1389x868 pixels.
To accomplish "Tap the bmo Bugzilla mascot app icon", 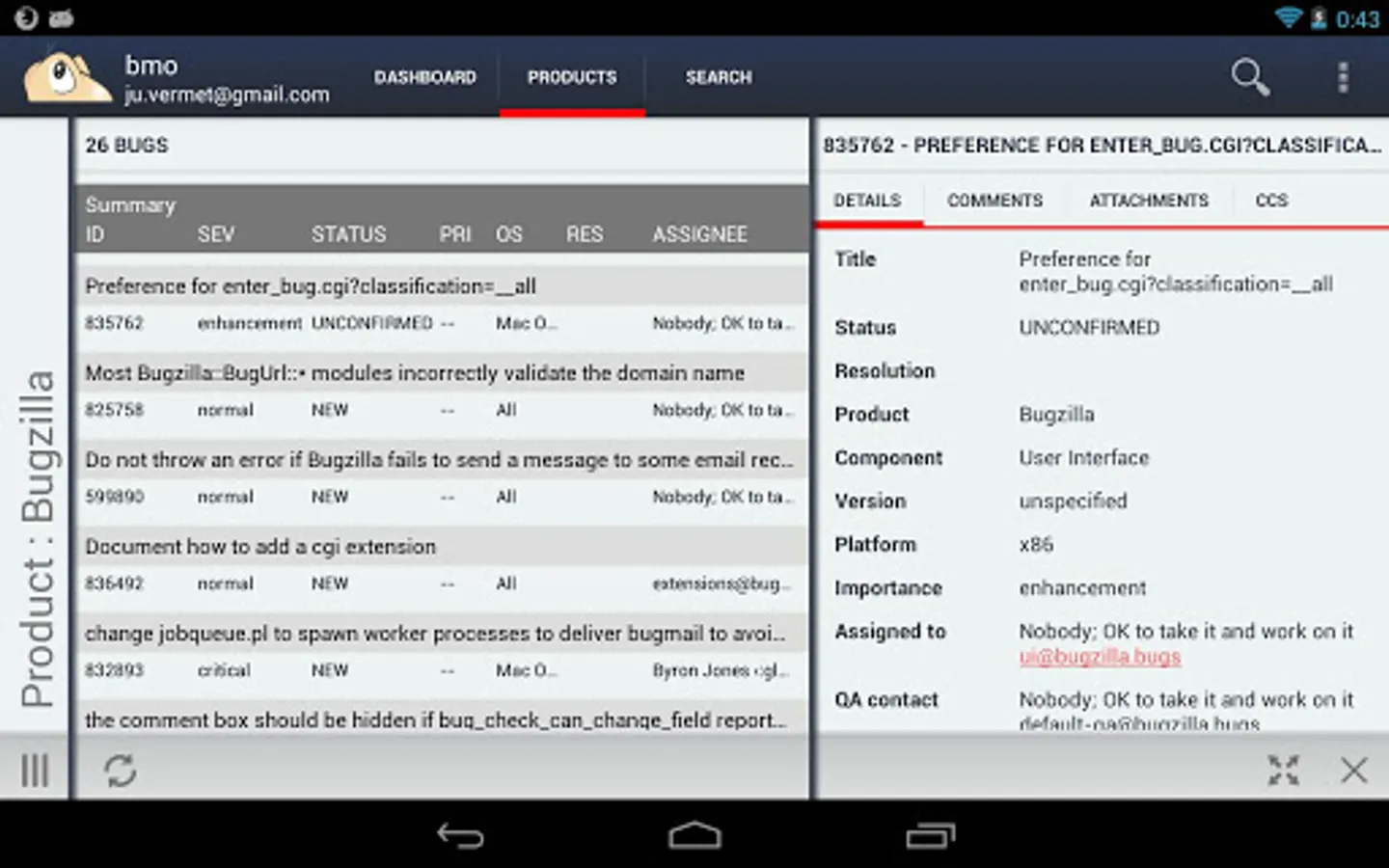I will pos(66,77).
